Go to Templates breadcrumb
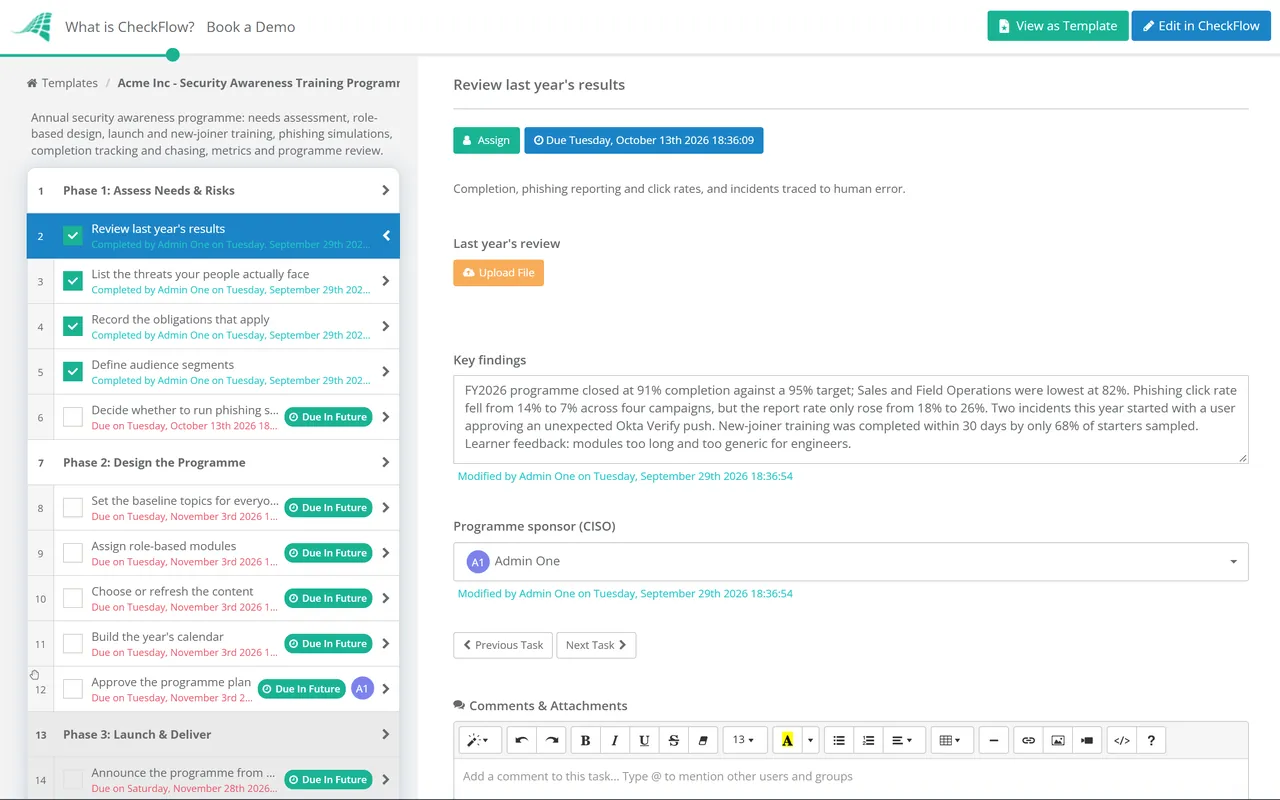 (62, 83)
